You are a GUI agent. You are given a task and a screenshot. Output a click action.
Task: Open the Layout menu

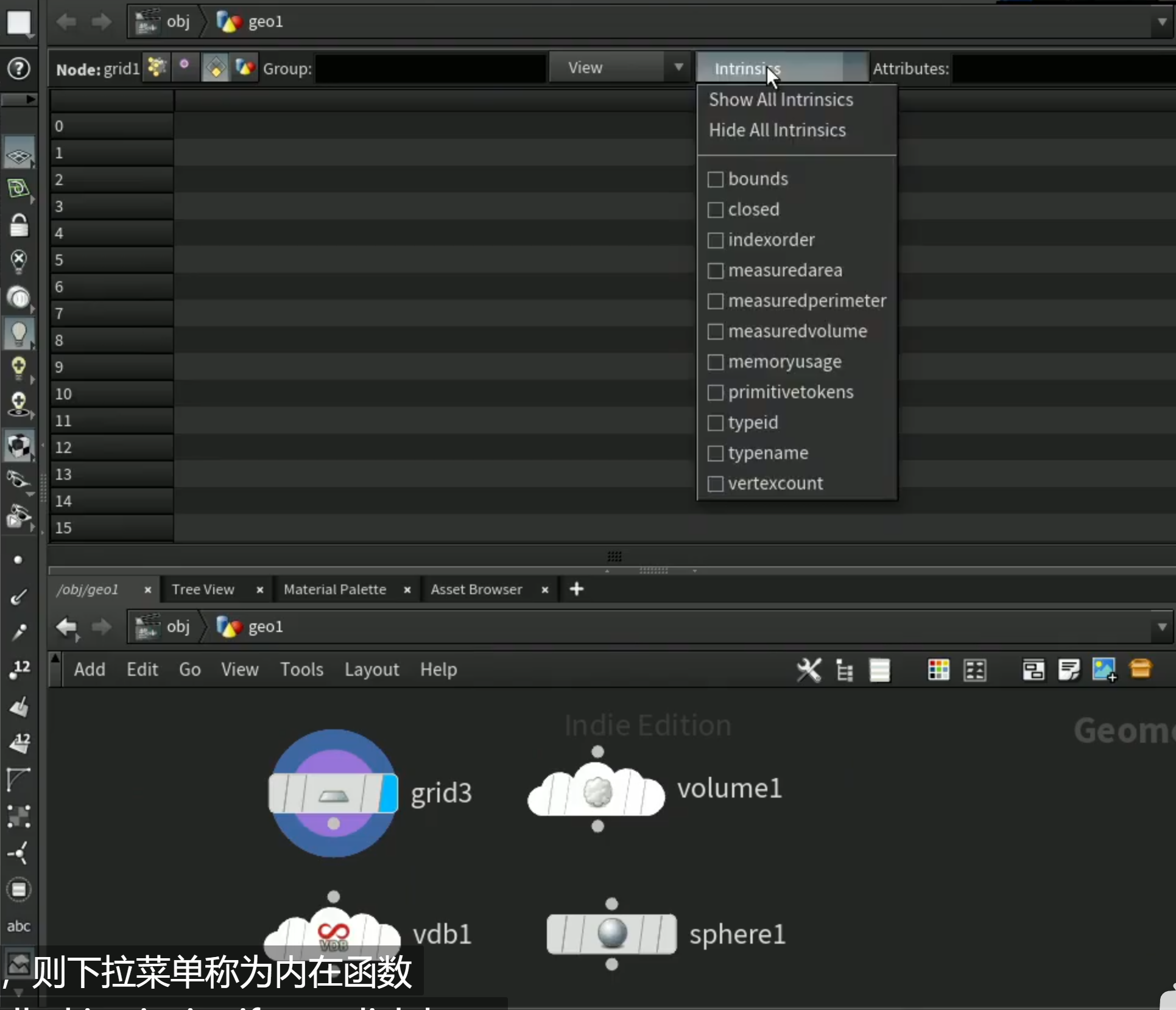[371, 670]
